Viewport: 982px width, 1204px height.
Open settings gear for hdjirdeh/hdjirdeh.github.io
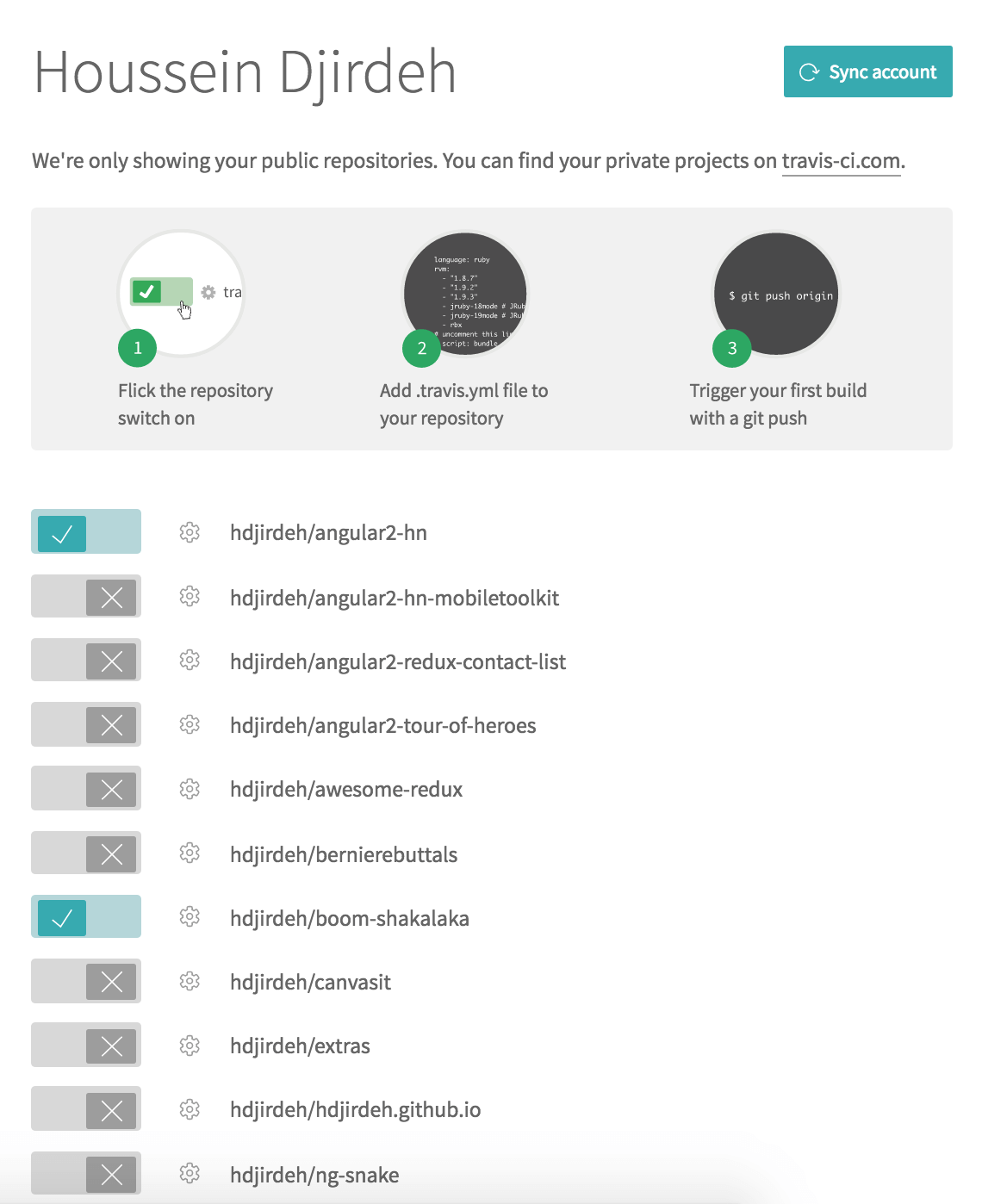coord(190,1109)
